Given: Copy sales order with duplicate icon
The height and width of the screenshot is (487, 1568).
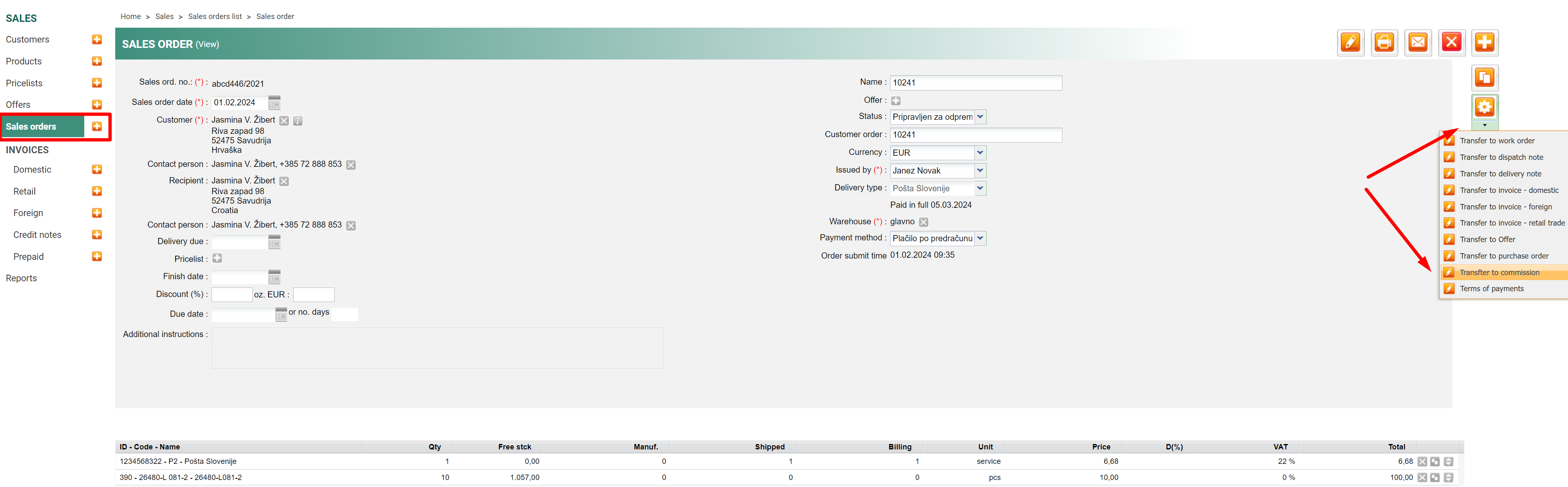Looking at the screenshot, I should (1485, 78).
